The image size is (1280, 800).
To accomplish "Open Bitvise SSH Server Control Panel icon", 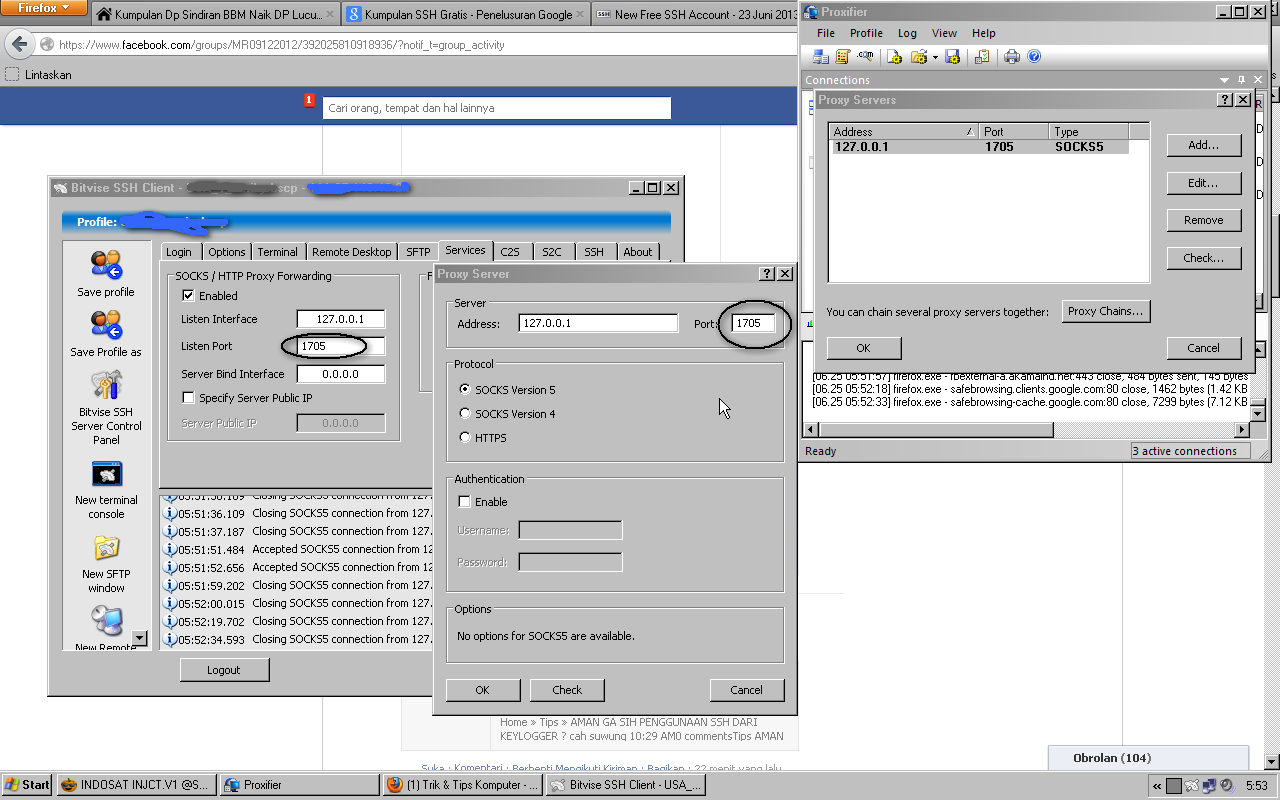I will (106, 386).
